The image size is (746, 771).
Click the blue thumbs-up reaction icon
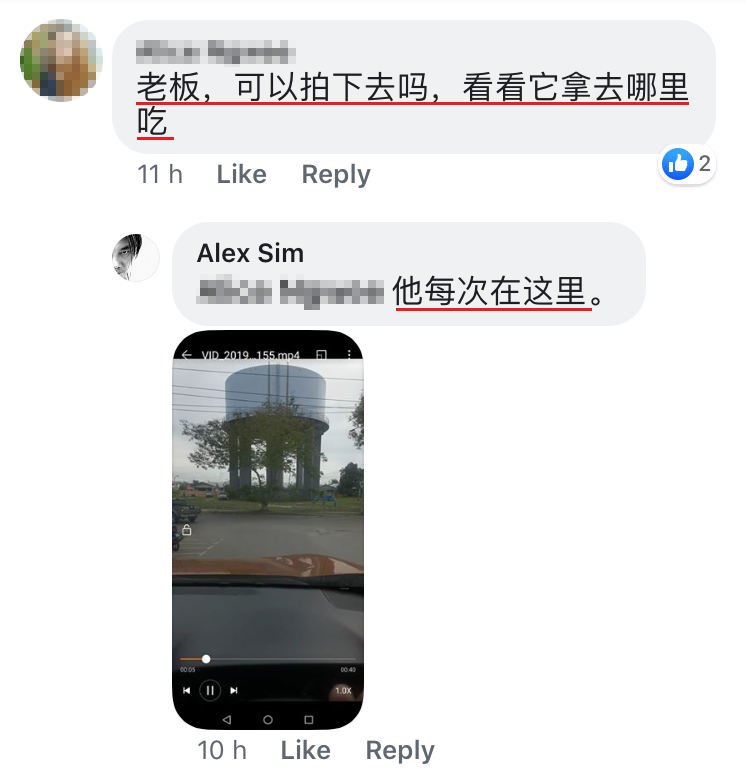[x=678, y=164]
